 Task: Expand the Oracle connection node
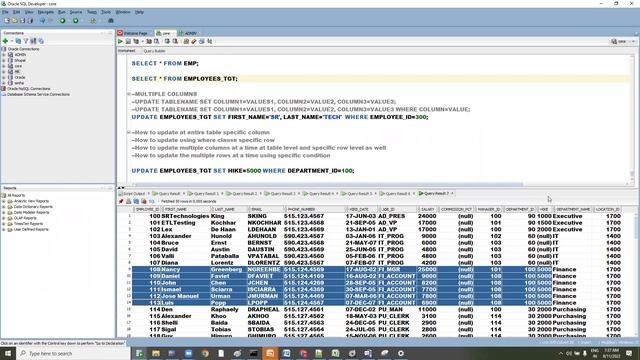click(x=4, y=77)
